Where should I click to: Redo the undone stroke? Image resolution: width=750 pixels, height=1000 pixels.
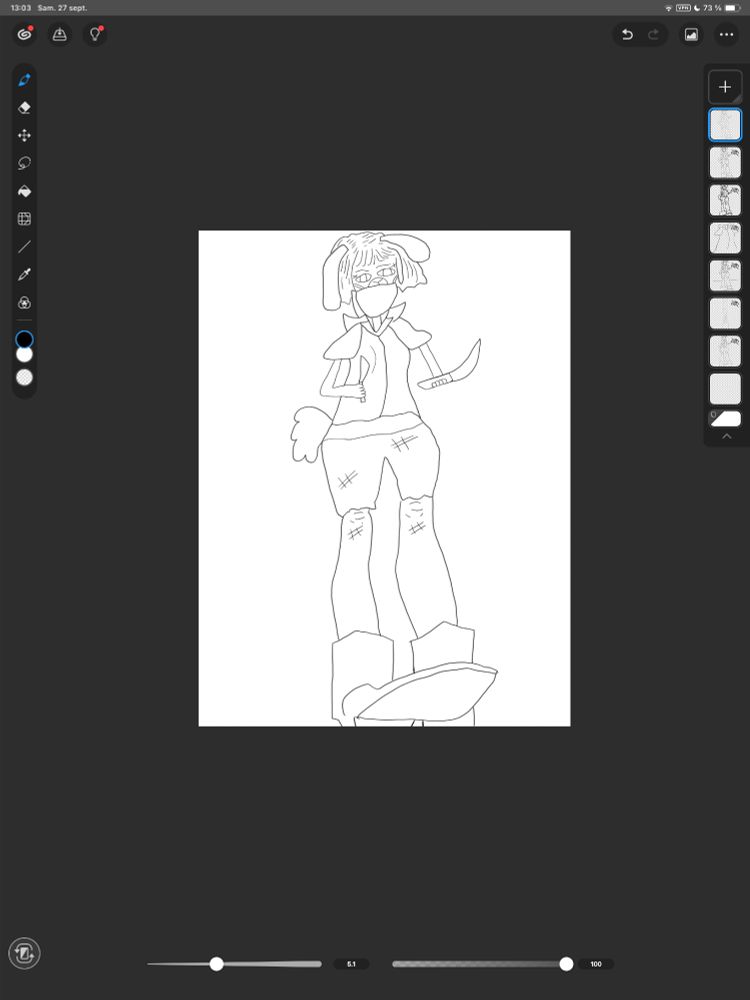[x=653, y=34]
